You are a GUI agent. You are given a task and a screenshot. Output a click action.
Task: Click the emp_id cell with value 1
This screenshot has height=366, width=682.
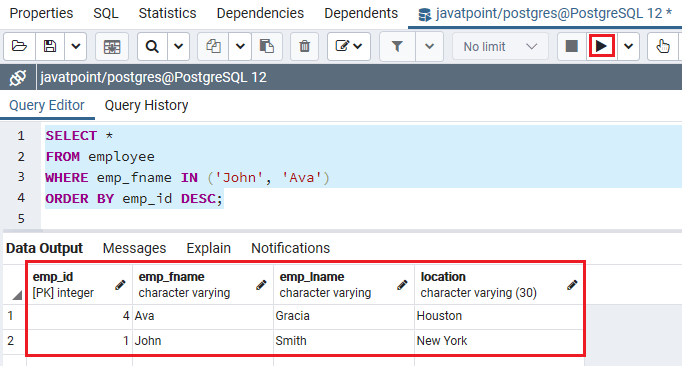click(79, 341)
